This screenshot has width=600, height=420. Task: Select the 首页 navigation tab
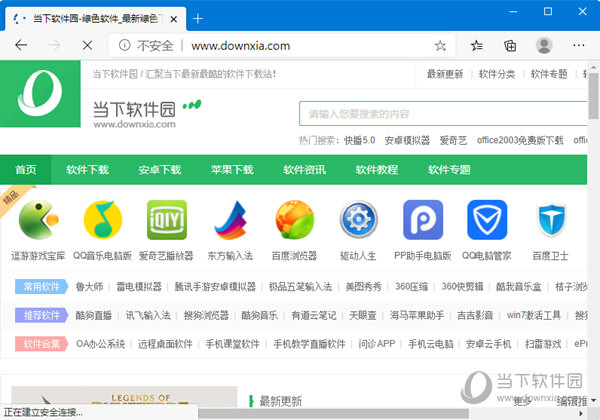[26, 170]
